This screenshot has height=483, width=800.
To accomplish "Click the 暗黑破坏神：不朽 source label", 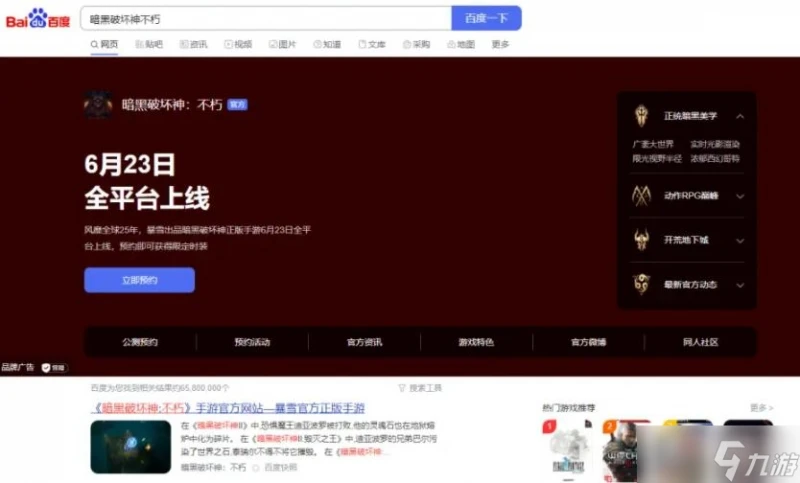I will [213, 467].
